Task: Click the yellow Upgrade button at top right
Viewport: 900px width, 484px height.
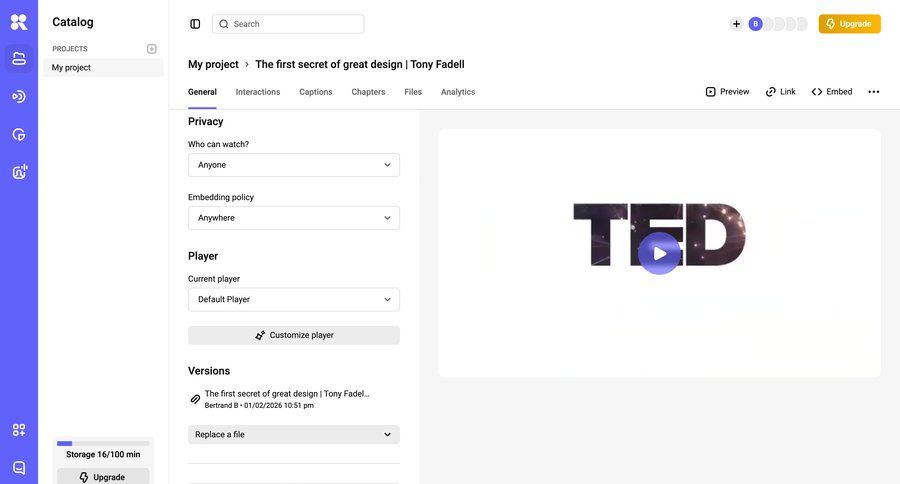Action: tap(849, 24)
